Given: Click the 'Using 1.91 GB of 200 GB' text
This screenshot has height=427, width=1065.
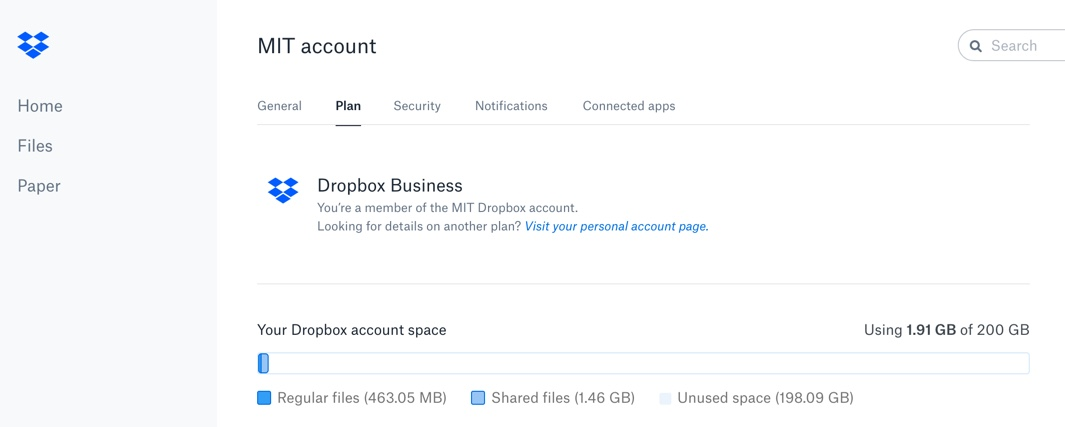Looking at the screenshot, I should click(x=947, y=331).
